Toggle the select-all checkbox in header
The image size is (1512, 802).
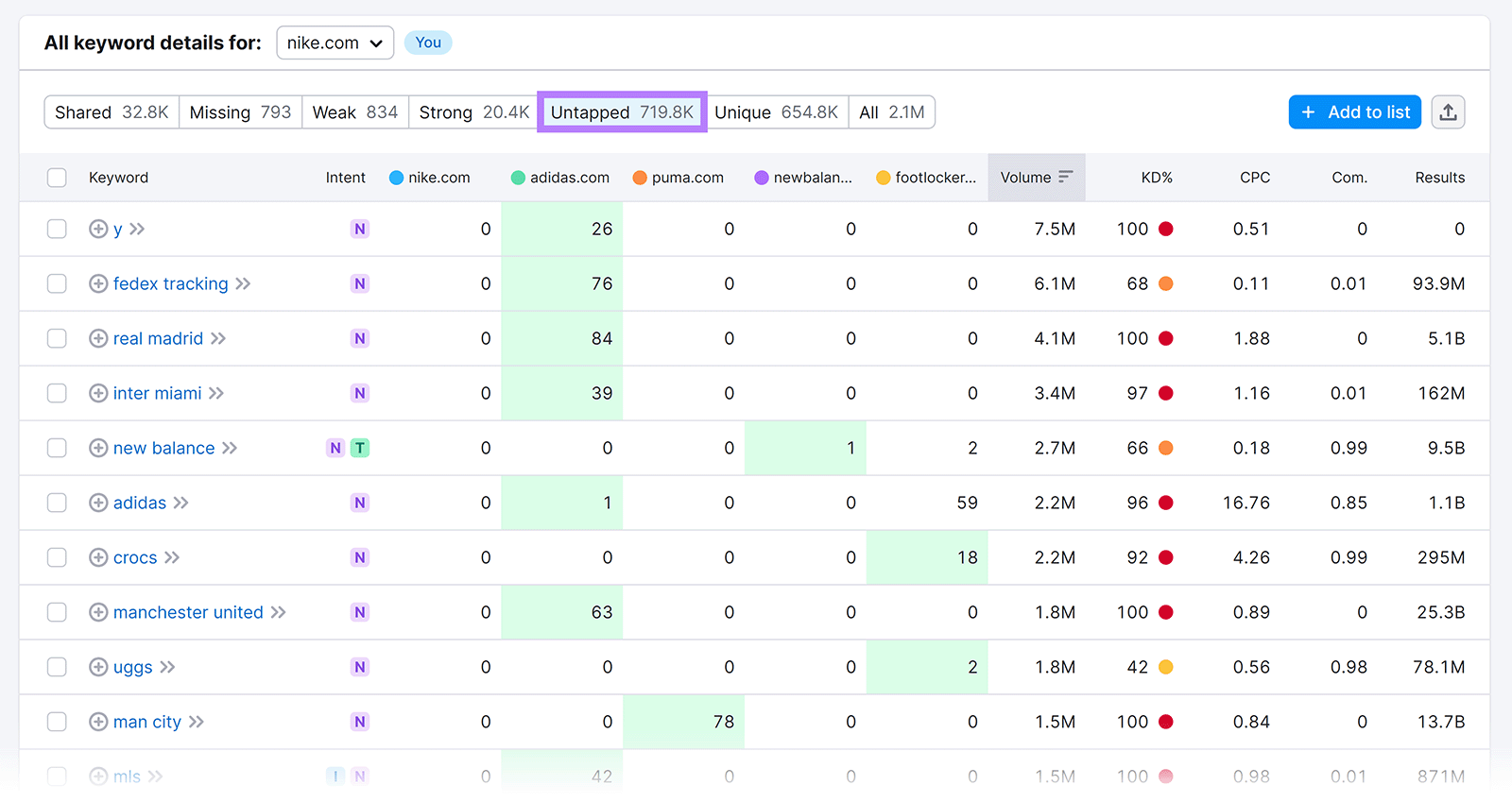tap(57, 178)
